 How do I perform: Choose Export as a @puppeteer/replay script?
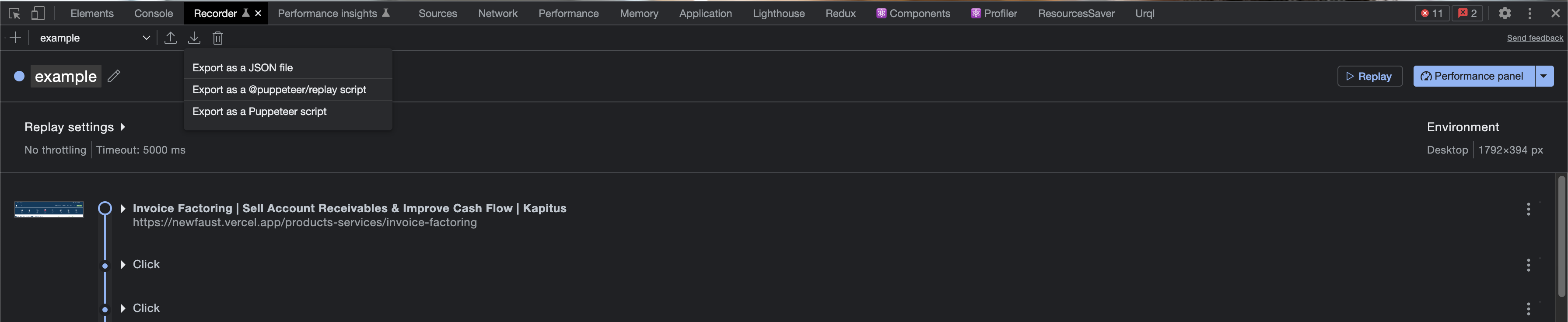[x=288, y=90]
